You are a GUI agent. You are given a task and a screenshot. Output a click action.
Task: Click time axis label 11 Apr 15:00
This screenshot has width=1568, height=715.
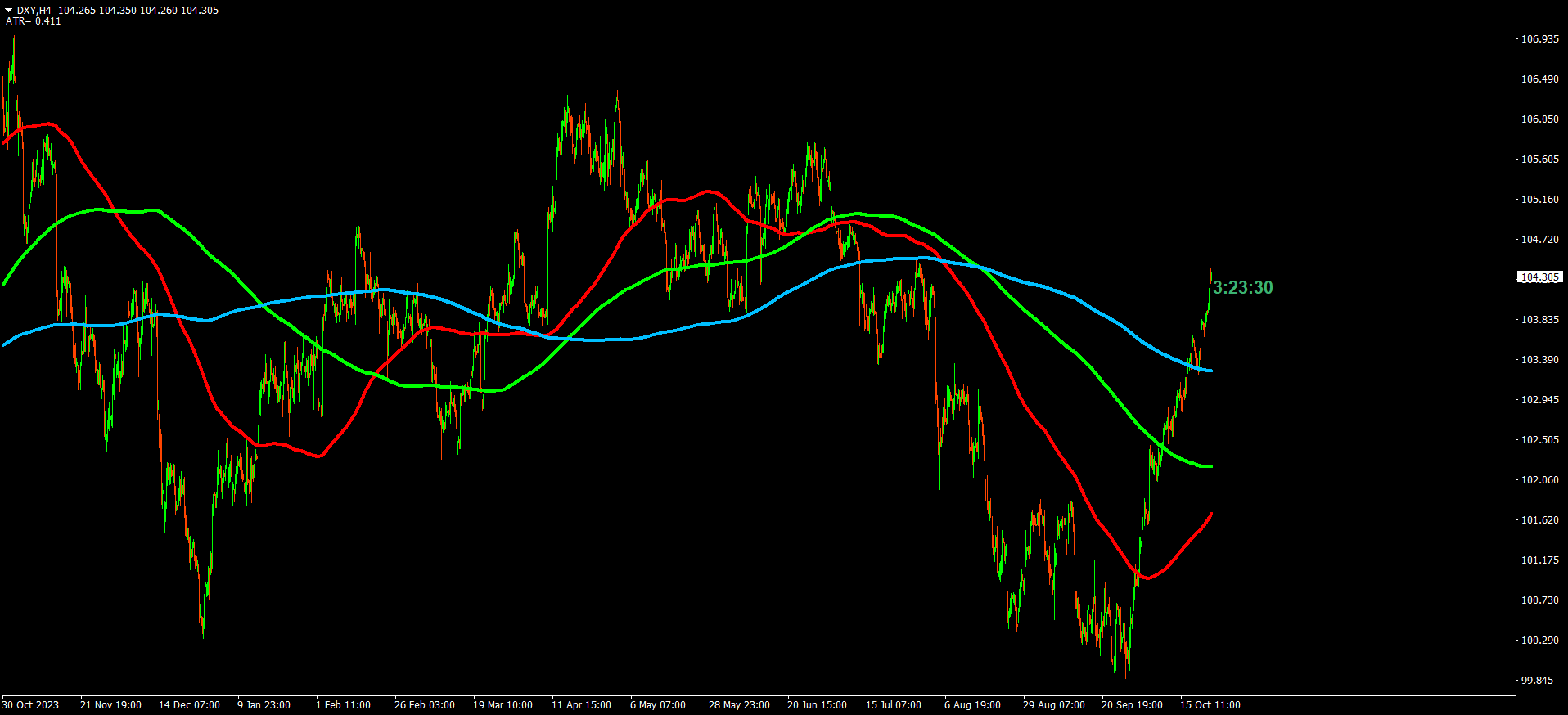tap(581, 705)
